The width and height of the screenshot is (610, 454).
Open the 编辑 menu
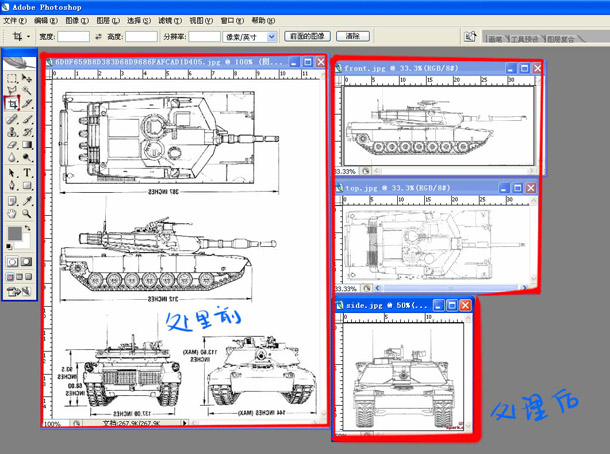coord(46,21)
